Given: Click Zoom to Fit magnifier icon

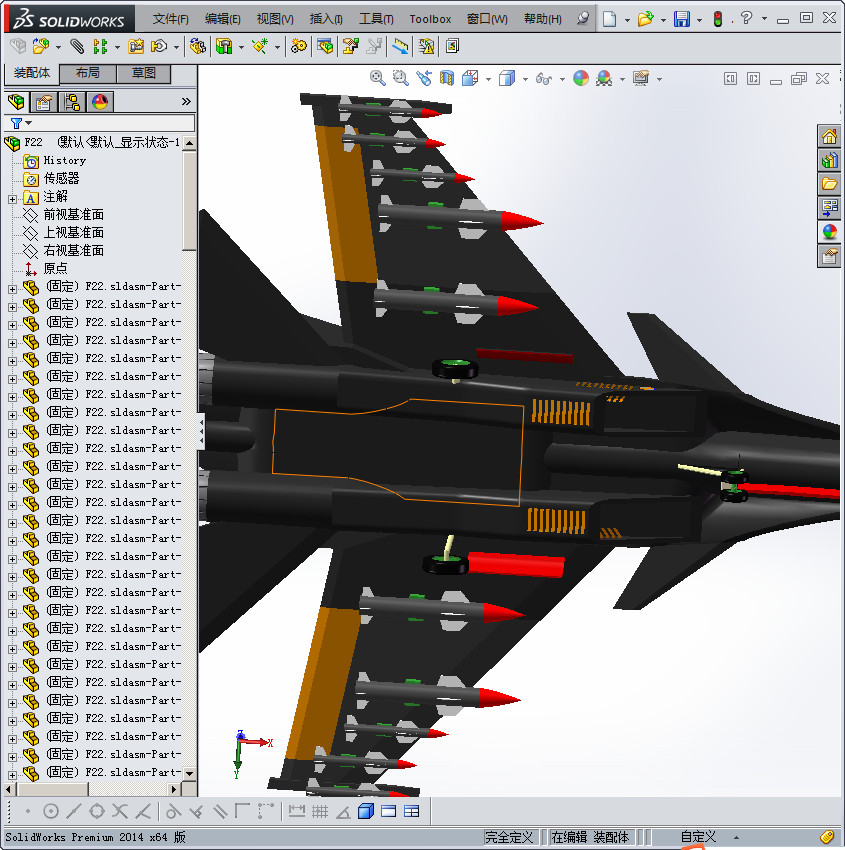Looking at the screenshot, I should pyautogui.click(x=378, y=79).
